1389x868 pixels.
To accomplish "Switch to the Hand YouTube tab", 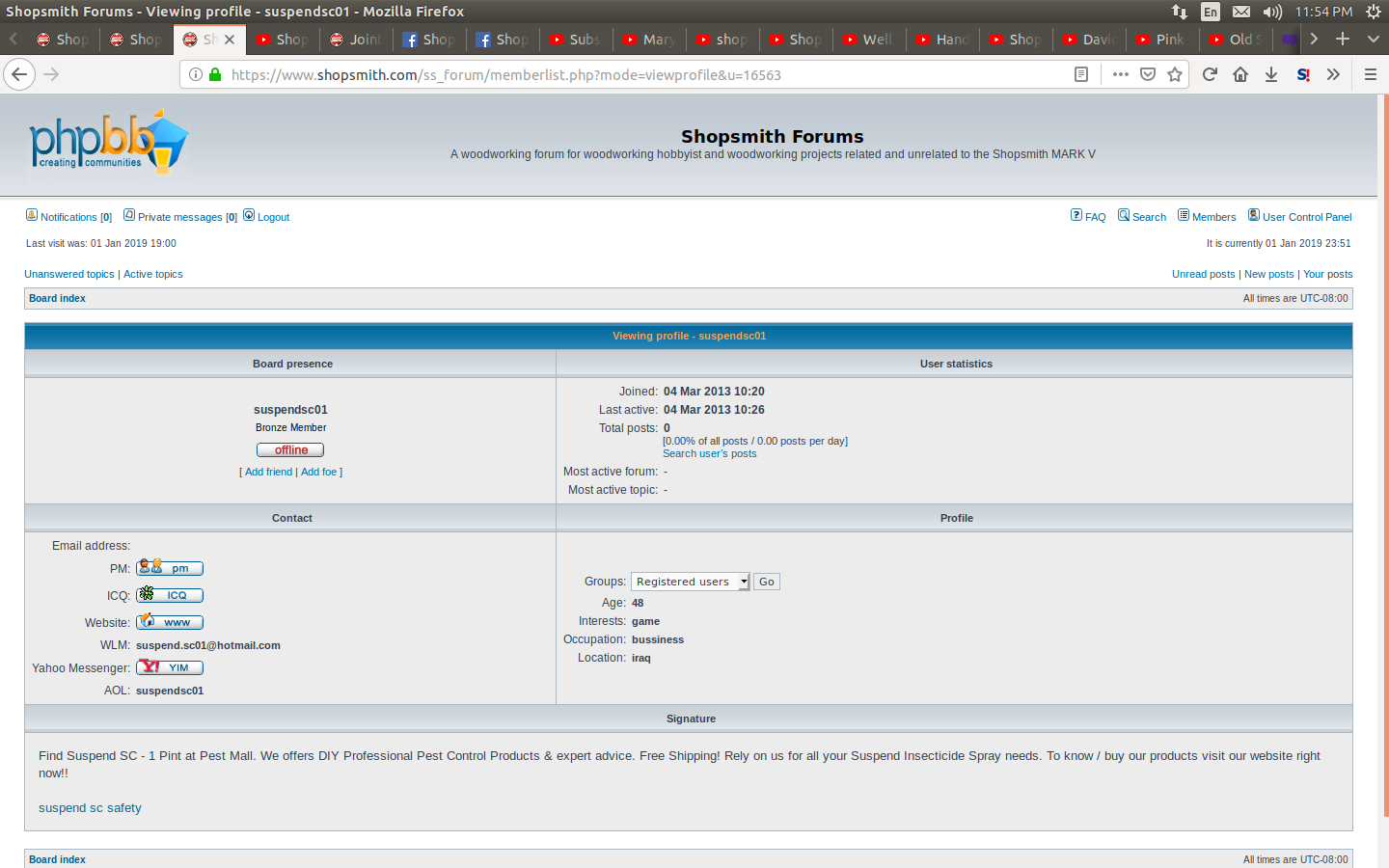I will click(x=943, y=40).
